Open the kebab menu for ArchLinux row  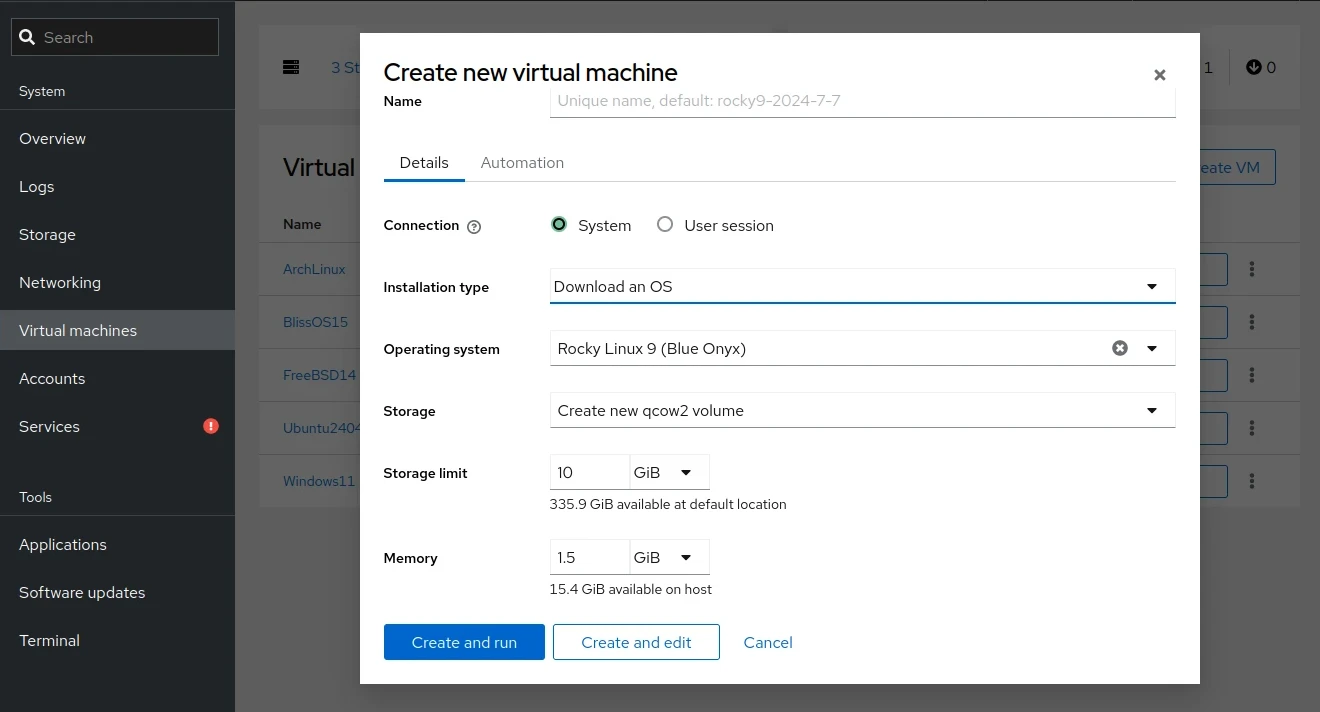pyautogui.click(x=1252, y=269)
